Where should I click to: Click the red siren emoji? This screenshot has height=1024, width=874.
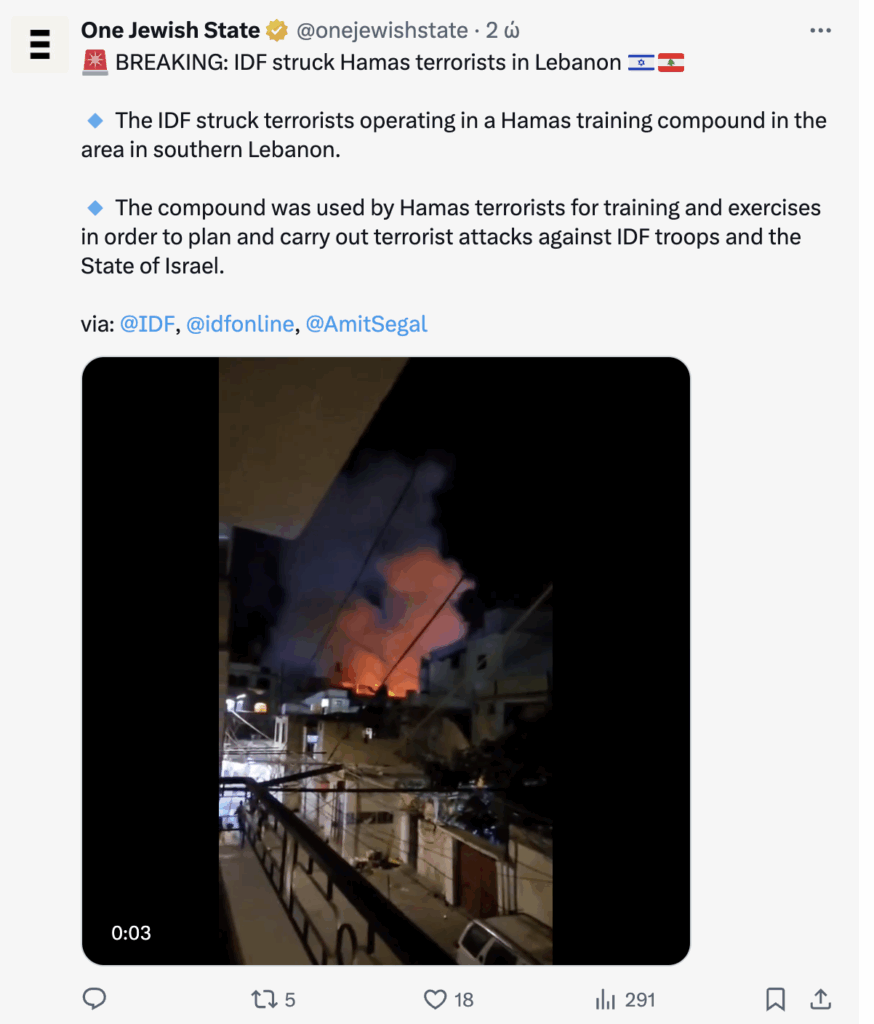point(95,63)
